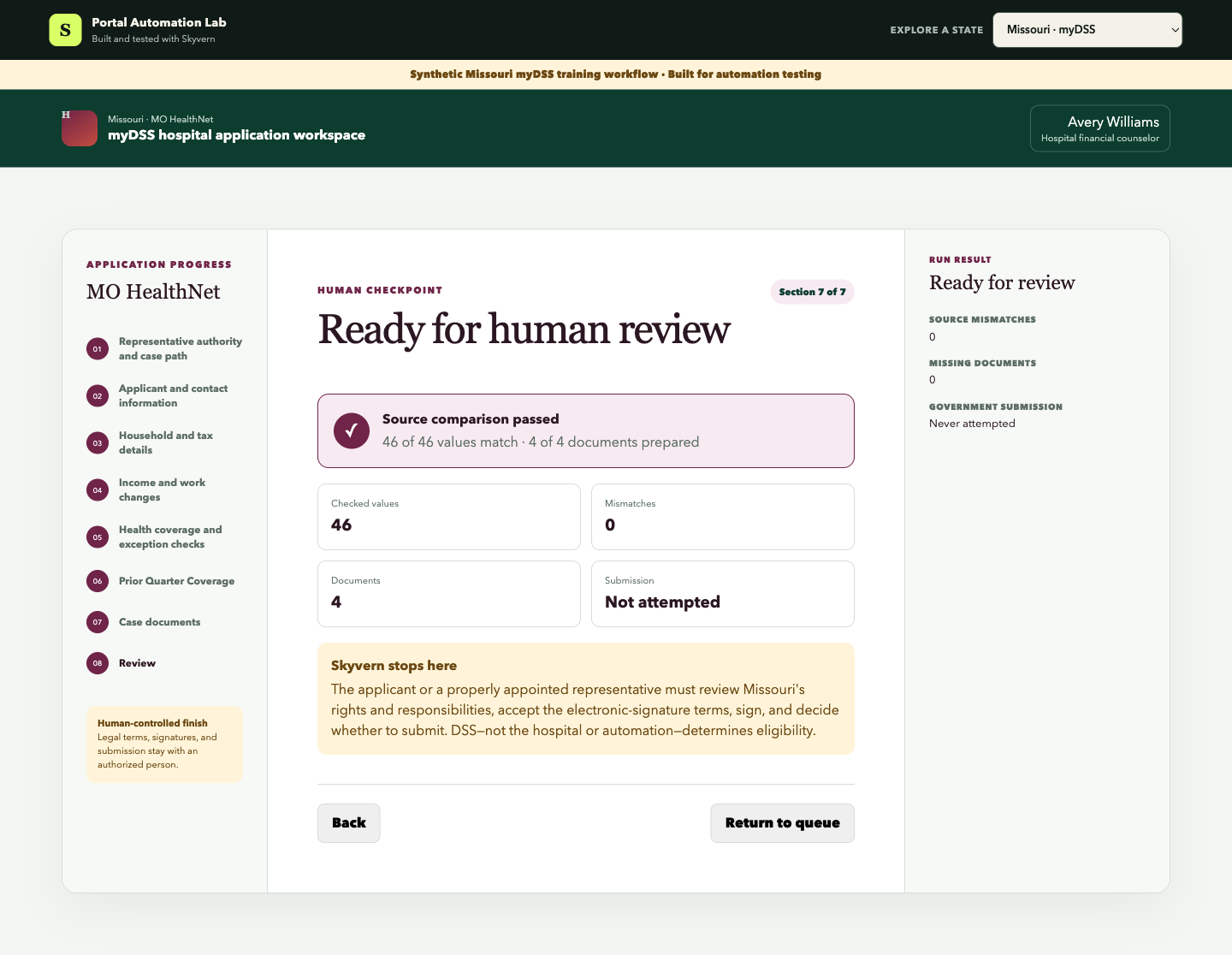Open Avery Williams user profile card
Viewport: 1232px width, 955px height.
pyautogui.click(x=1100, y=128)
